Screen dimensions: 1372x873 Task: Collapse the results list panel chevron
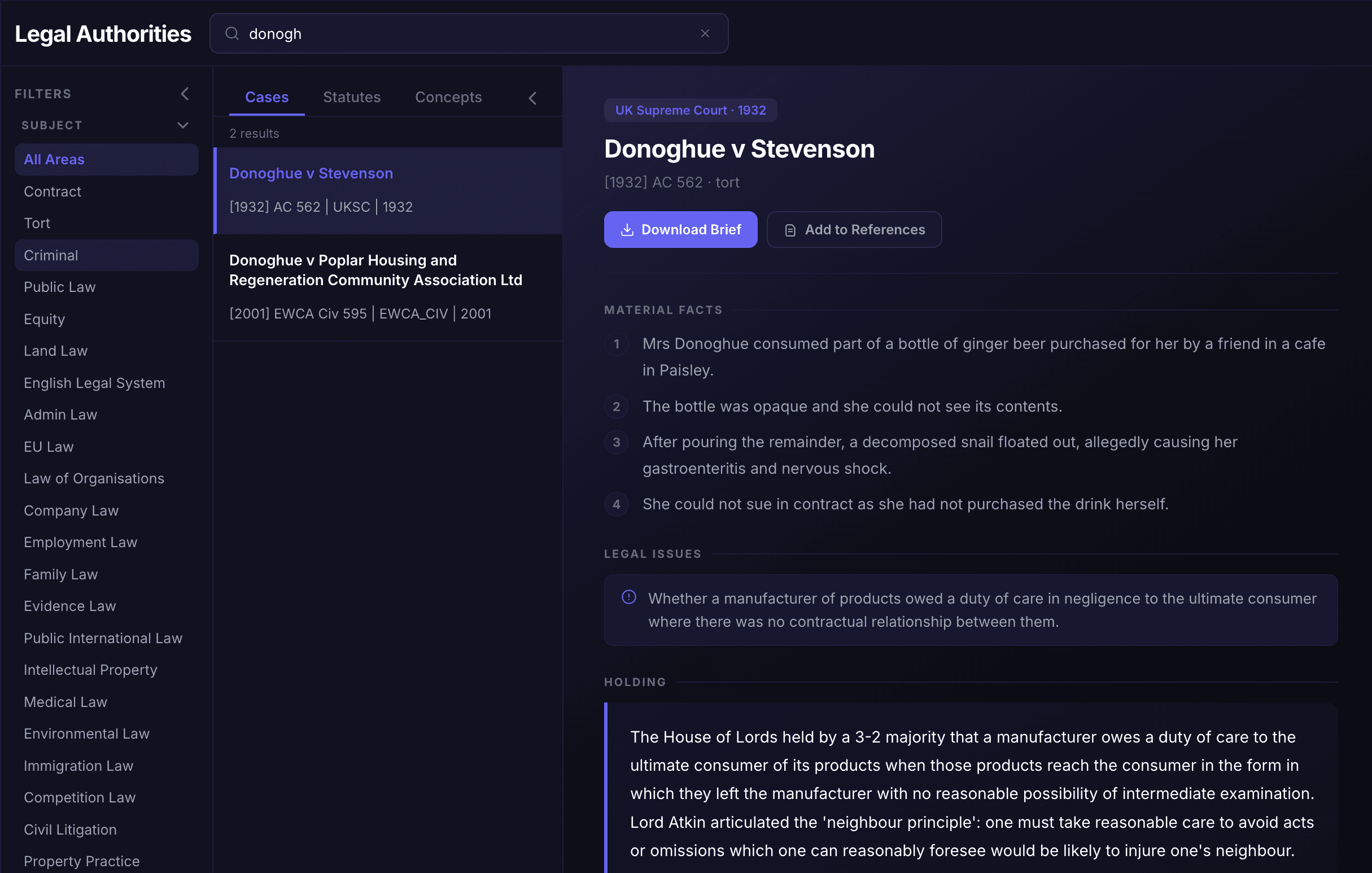[533, 98]
